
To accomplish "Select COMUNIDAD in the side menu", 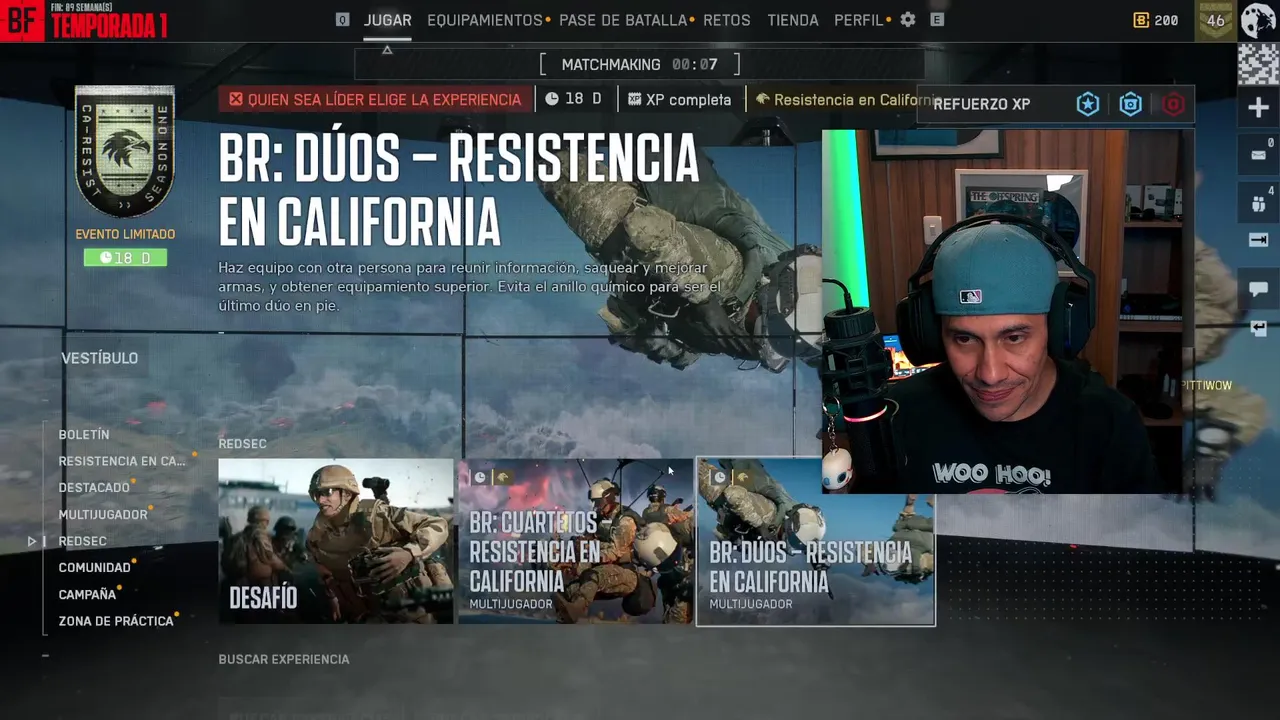I will (x=94, y=568).
